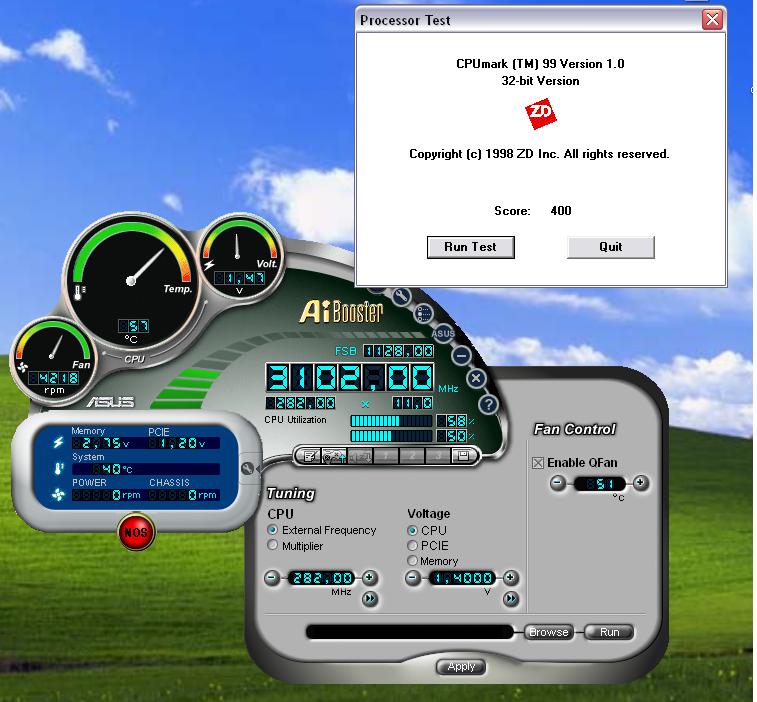Open the wrench settings icon in AI Booster

click(401, 296)
